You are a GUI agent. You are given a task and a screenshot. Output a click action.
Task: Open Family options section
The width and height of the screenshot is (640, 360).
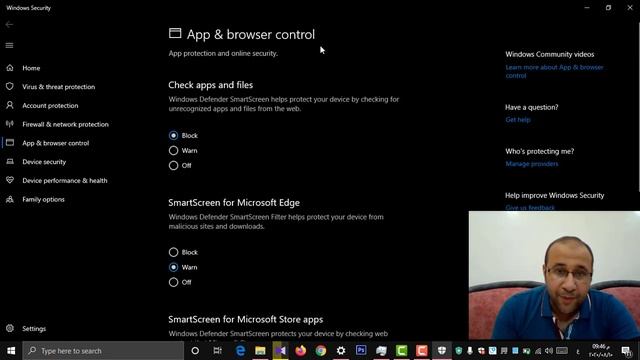(43, 200)
